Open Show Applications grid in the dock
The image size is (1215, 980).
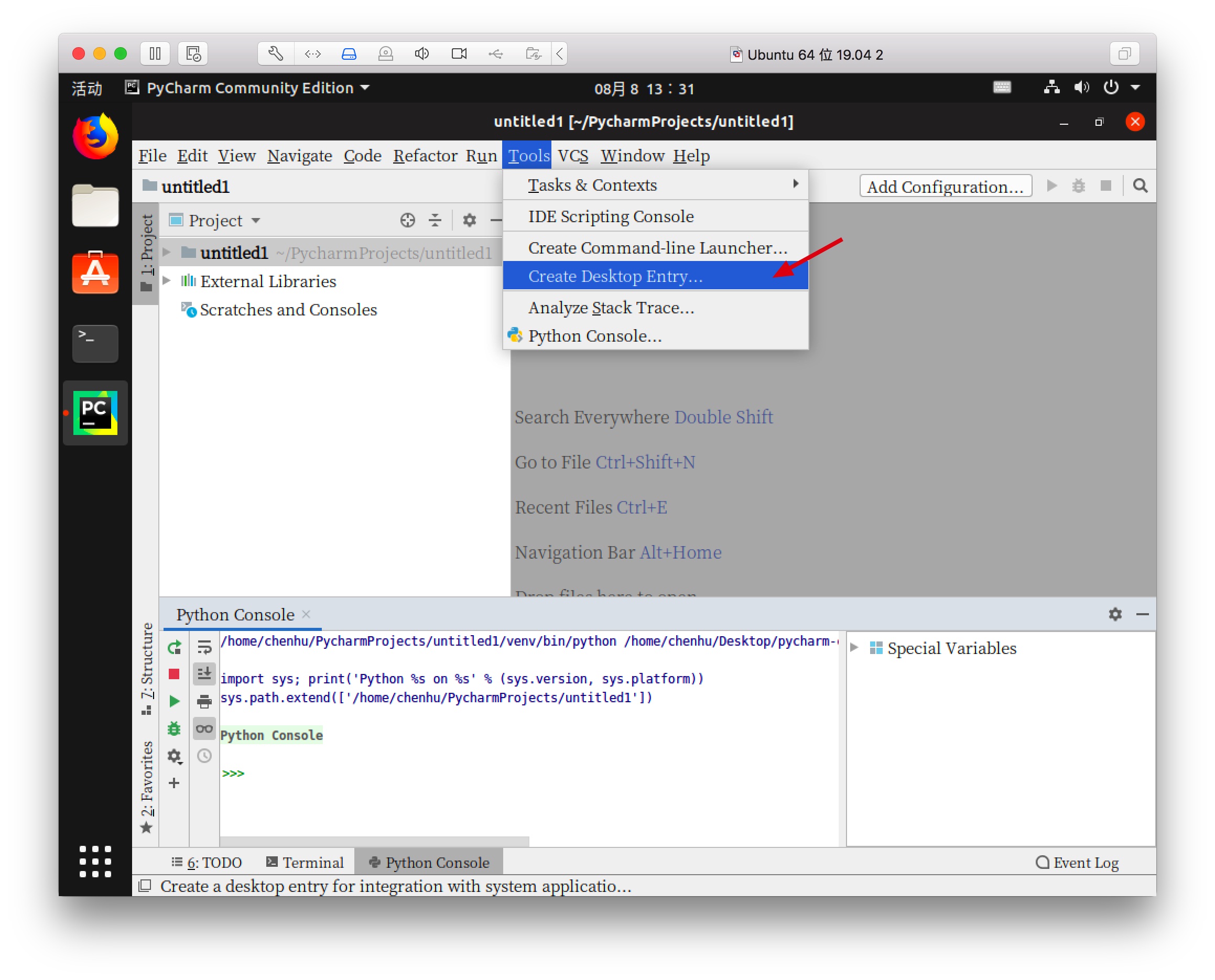[95, 862]
